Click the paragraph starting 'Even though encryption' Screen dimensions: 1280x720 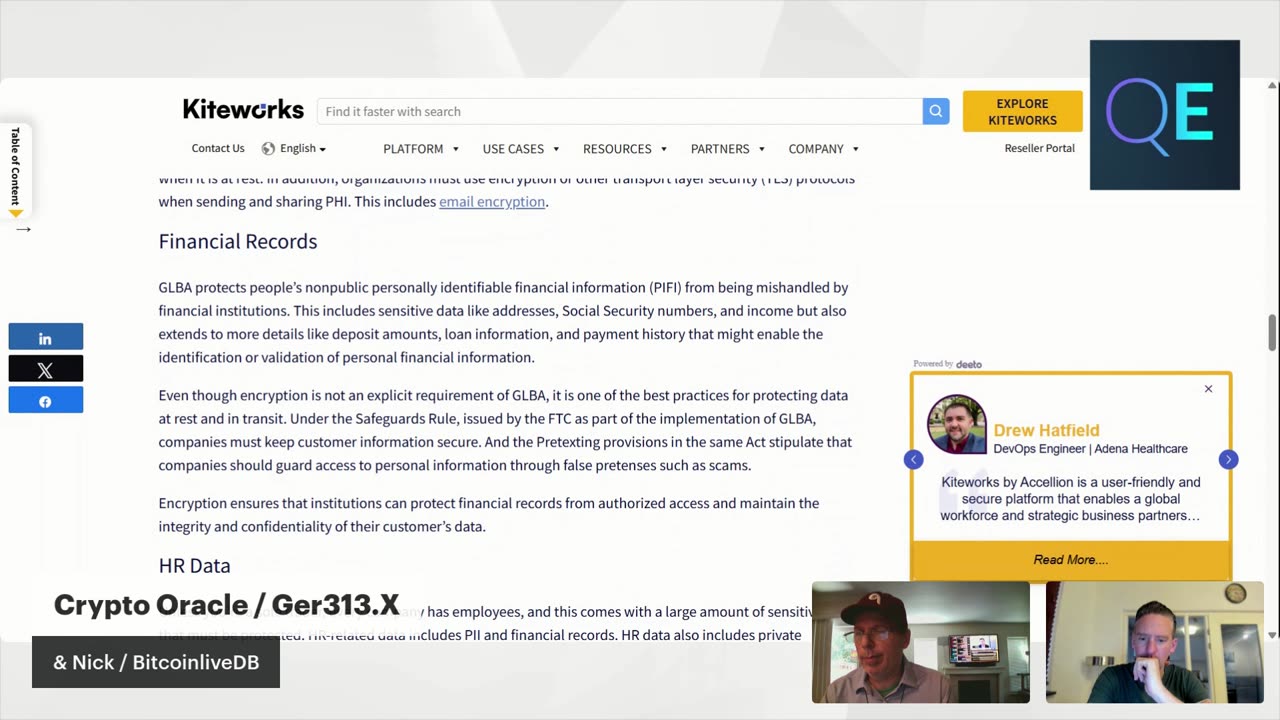(505, 430)
